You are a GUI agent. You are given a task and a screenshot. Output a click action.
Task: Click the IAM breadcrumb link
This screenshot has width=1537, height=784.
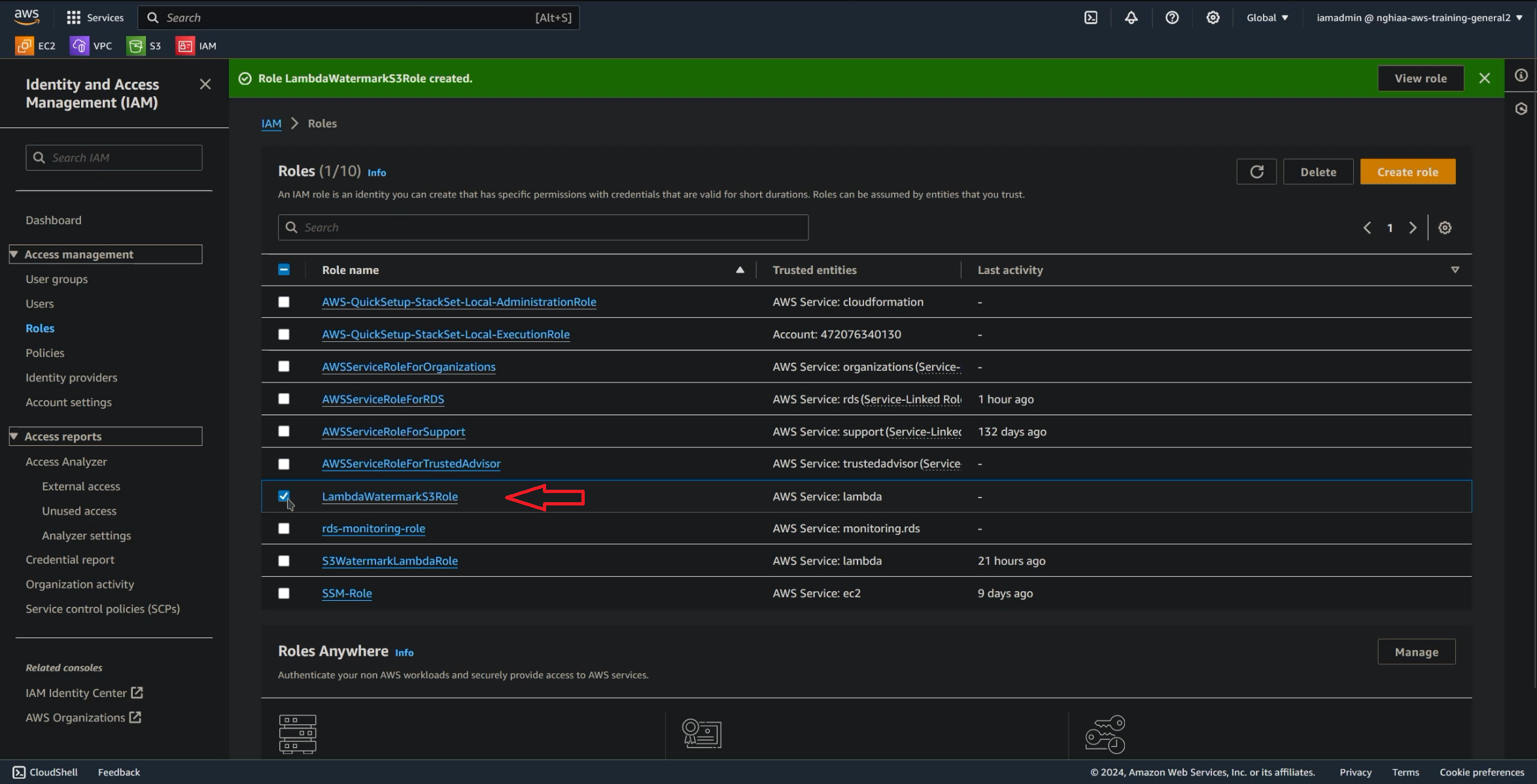(271, 124)
